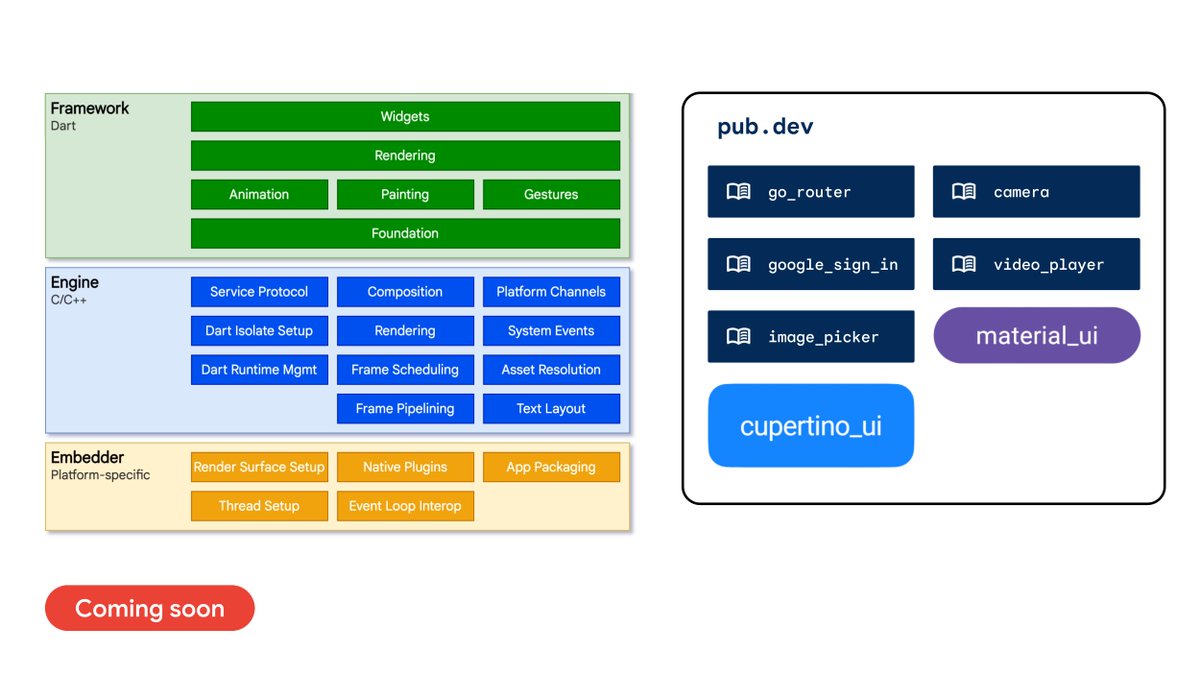Select the Render Surface Setup box
1200x675 pixels.
point(259,467)
